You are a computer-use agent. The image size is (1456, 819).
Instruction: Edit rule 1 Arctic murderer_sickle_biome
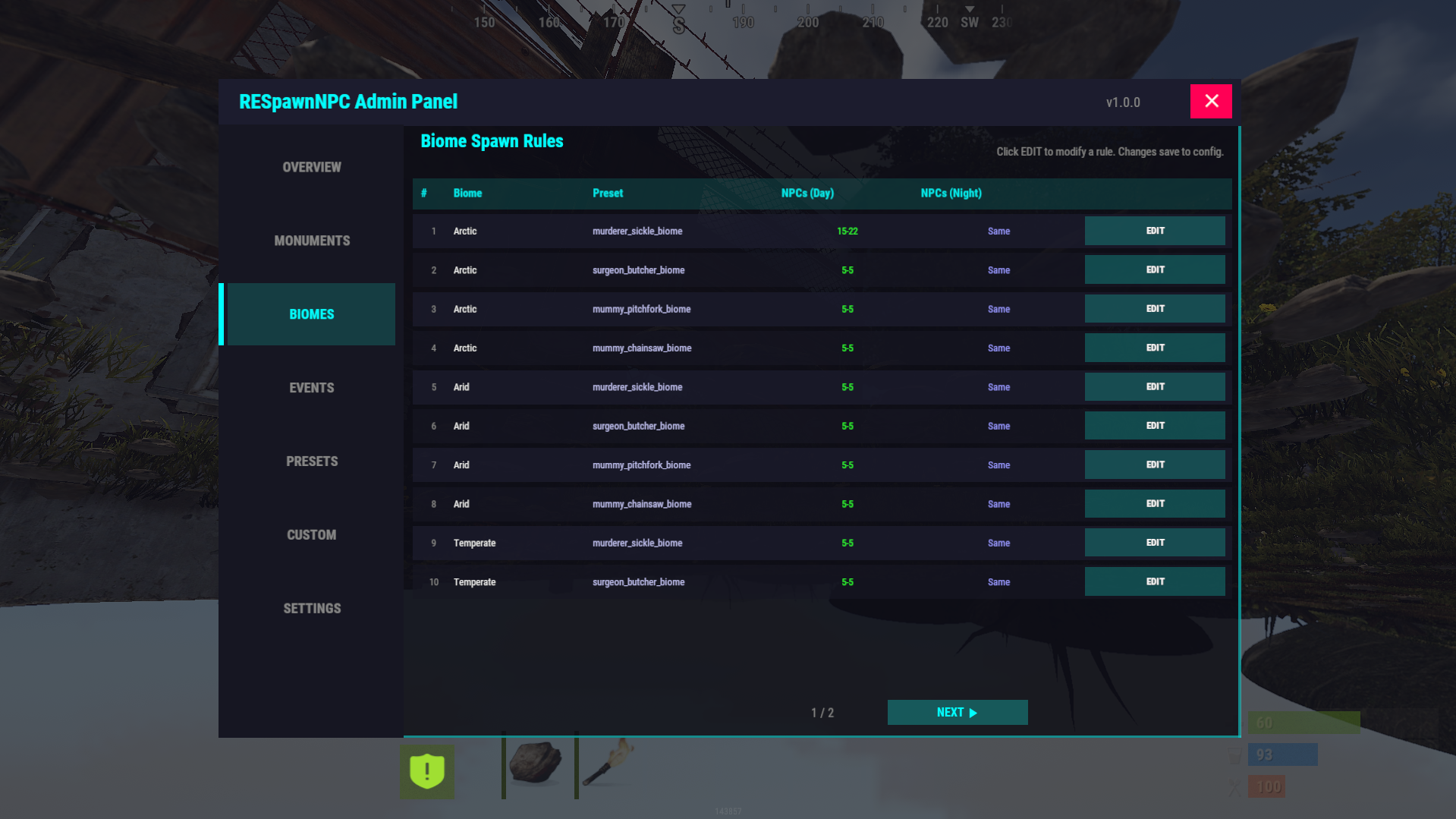1154,231
